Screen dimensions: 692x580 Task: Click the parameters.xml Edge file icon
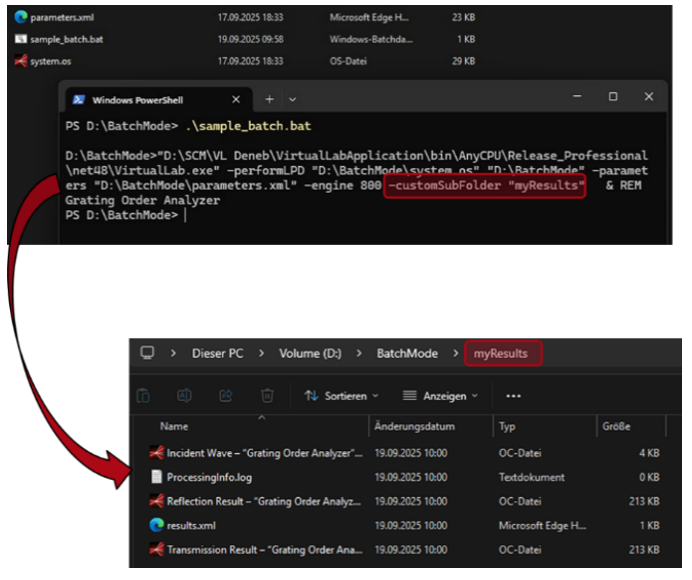pos(21,17)
